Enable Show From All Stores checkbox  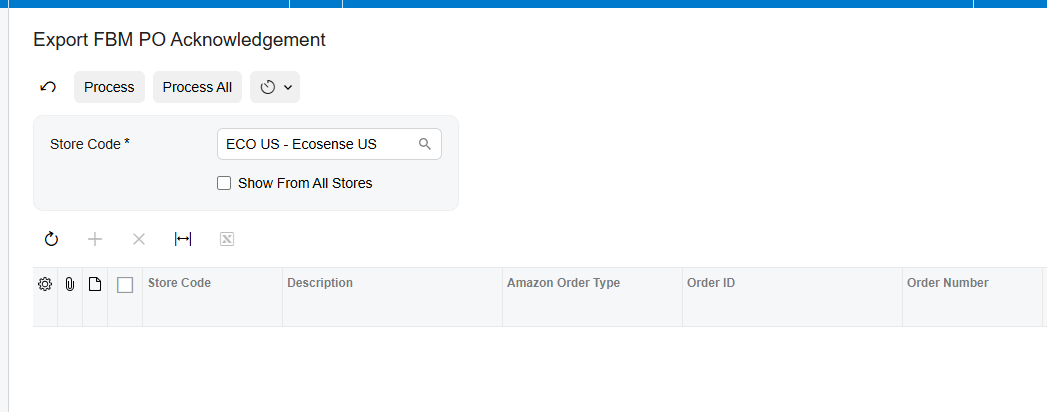coord(224,183)
